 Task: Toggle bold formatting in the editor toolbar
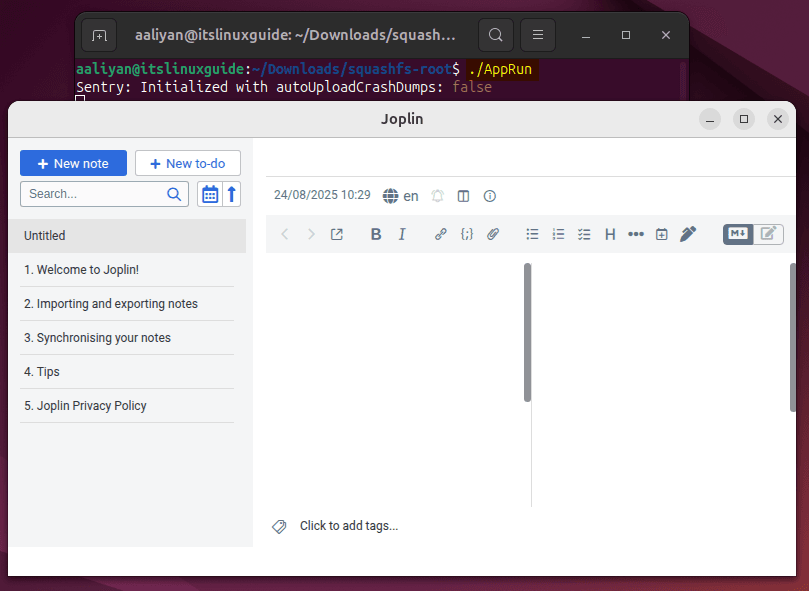coord(376,234)
